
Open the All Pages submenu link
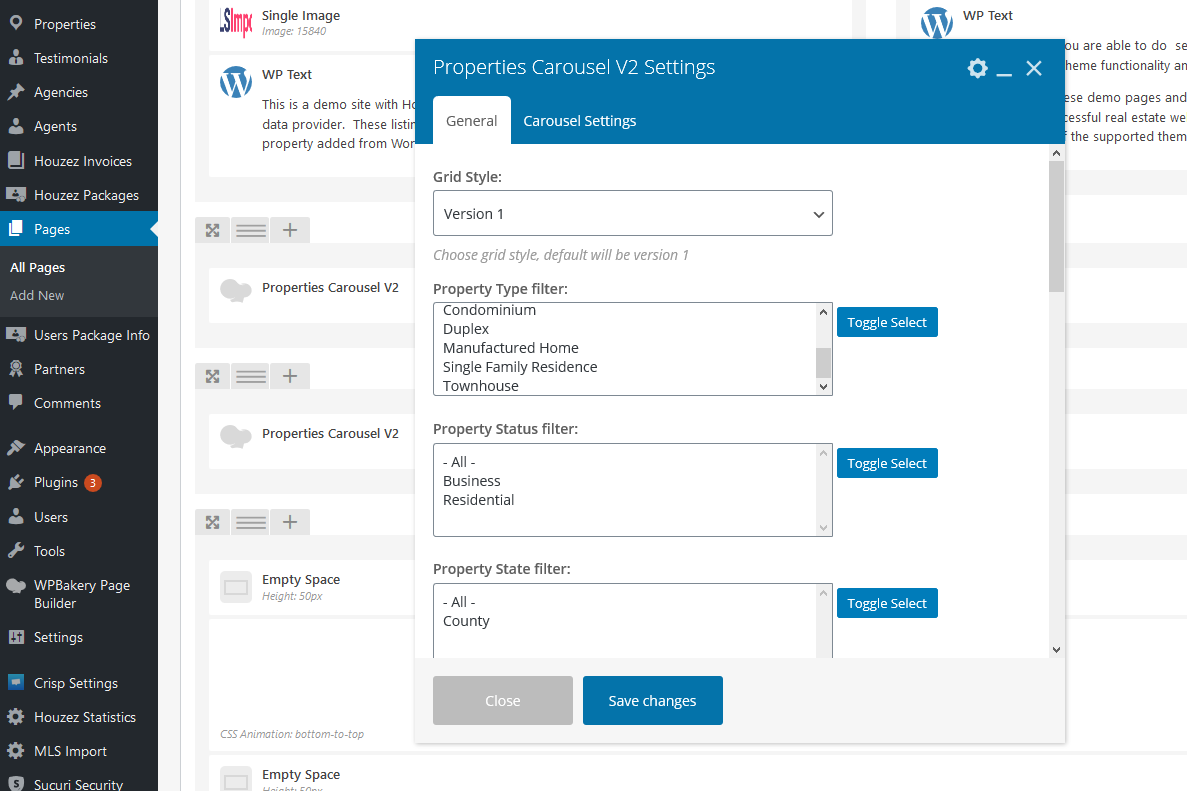[x=37, y=267]
